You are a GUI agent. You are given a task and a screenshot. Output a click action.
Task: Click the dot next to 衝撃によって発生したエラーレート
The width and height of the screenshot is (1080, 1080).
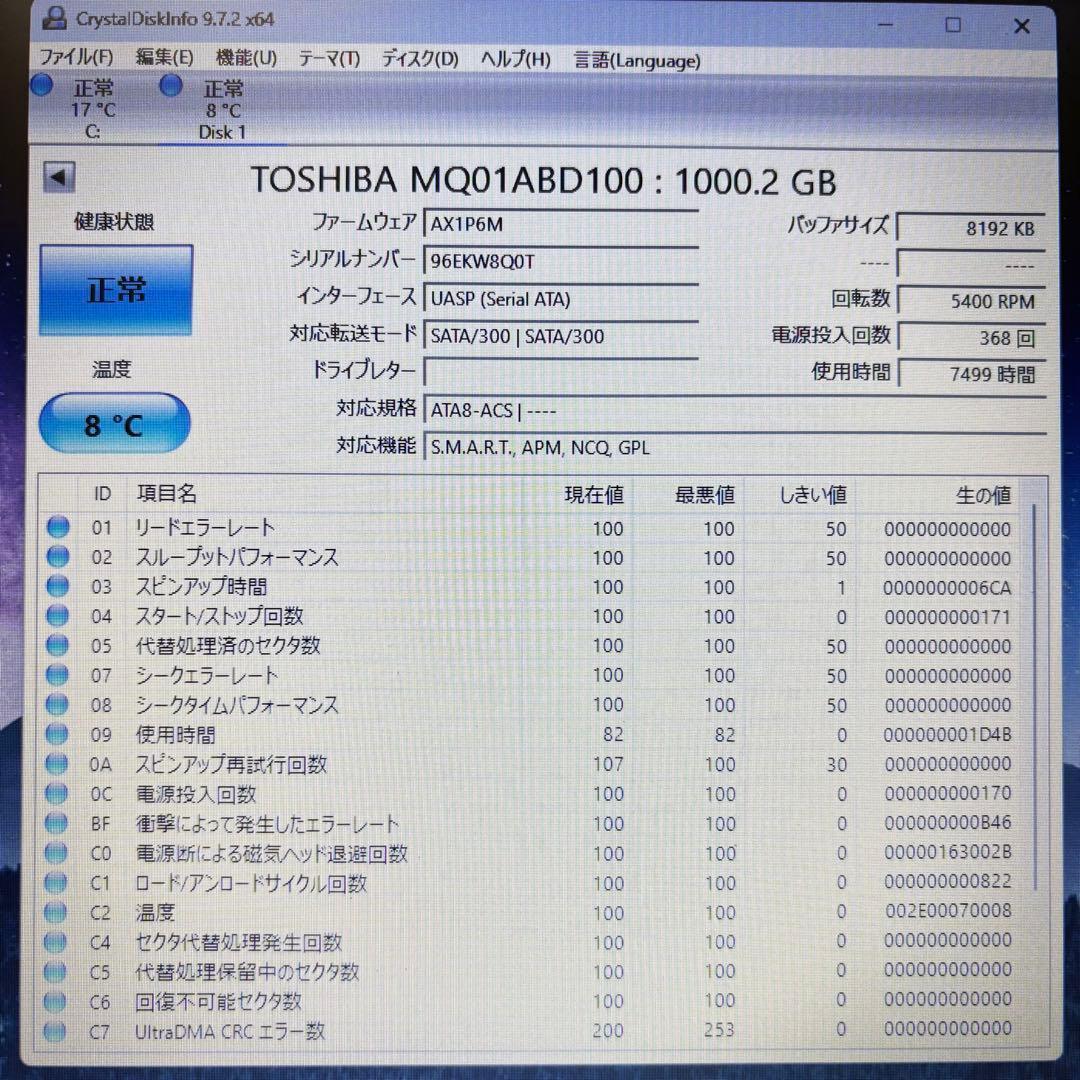coord(57,823)
